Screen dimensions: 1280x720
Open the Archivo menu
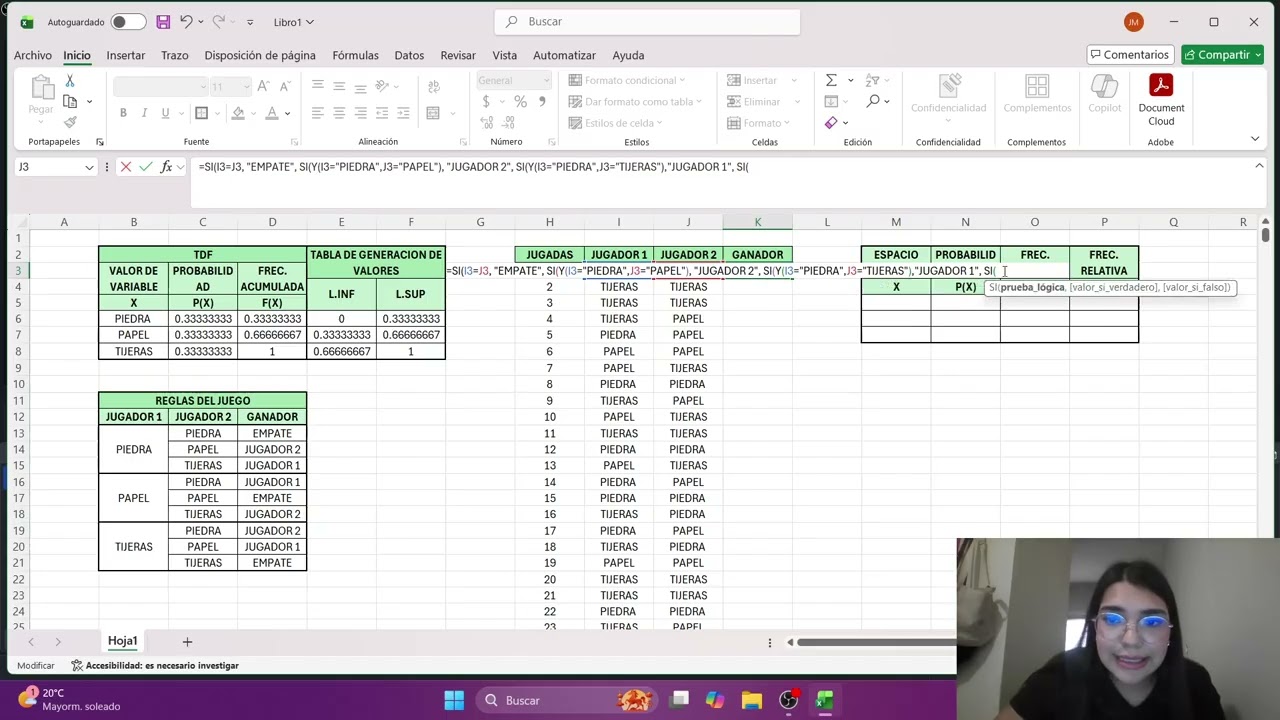[x=33, y=55]
